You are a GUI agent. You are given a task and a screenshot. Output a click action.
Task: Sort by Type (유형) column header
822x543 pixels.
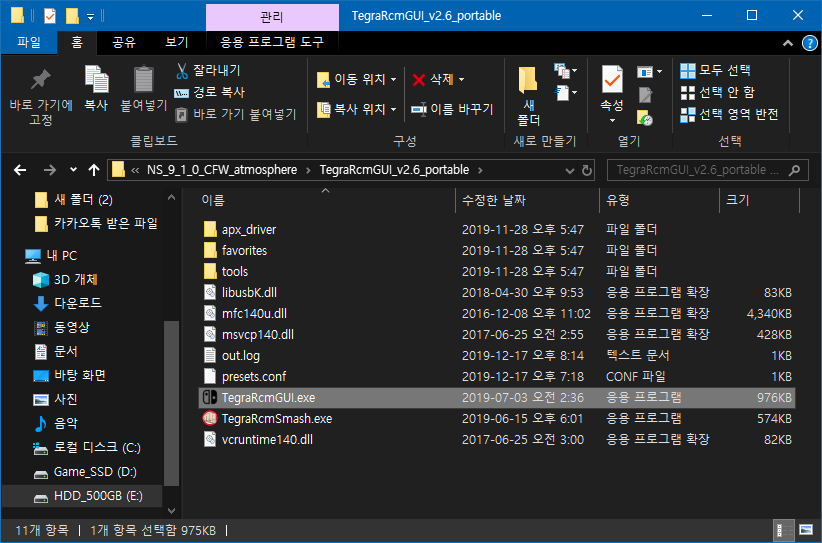click(659, 200)
